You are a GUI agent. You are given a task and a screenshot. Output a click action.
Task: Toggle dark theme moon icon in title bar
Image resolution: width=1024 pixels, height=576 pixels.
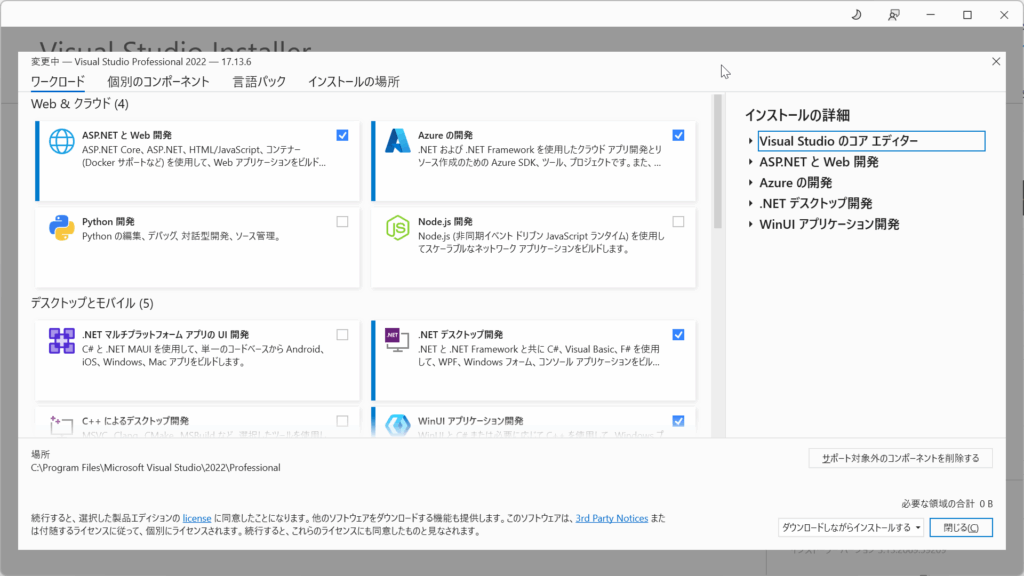(x=856, y=14)
